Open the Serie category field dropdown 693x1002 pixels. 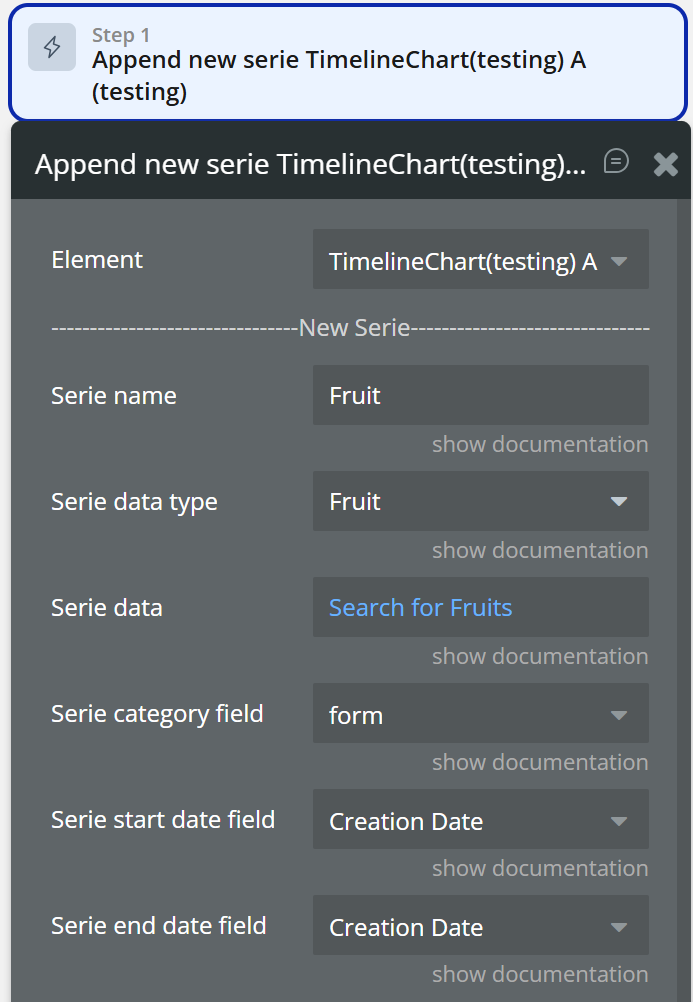[x=480, y=714]
